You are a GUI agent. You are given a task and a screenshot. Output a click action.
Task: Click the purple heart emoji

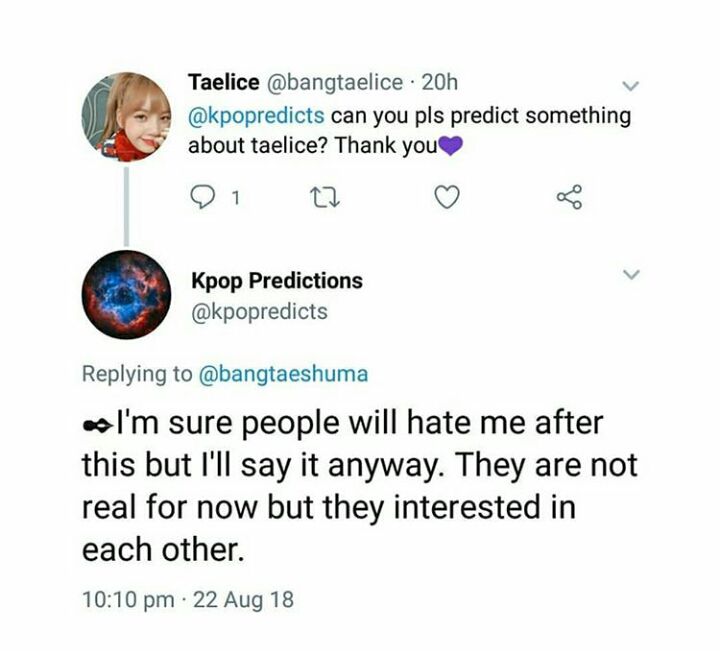click(x=454, y=146)
